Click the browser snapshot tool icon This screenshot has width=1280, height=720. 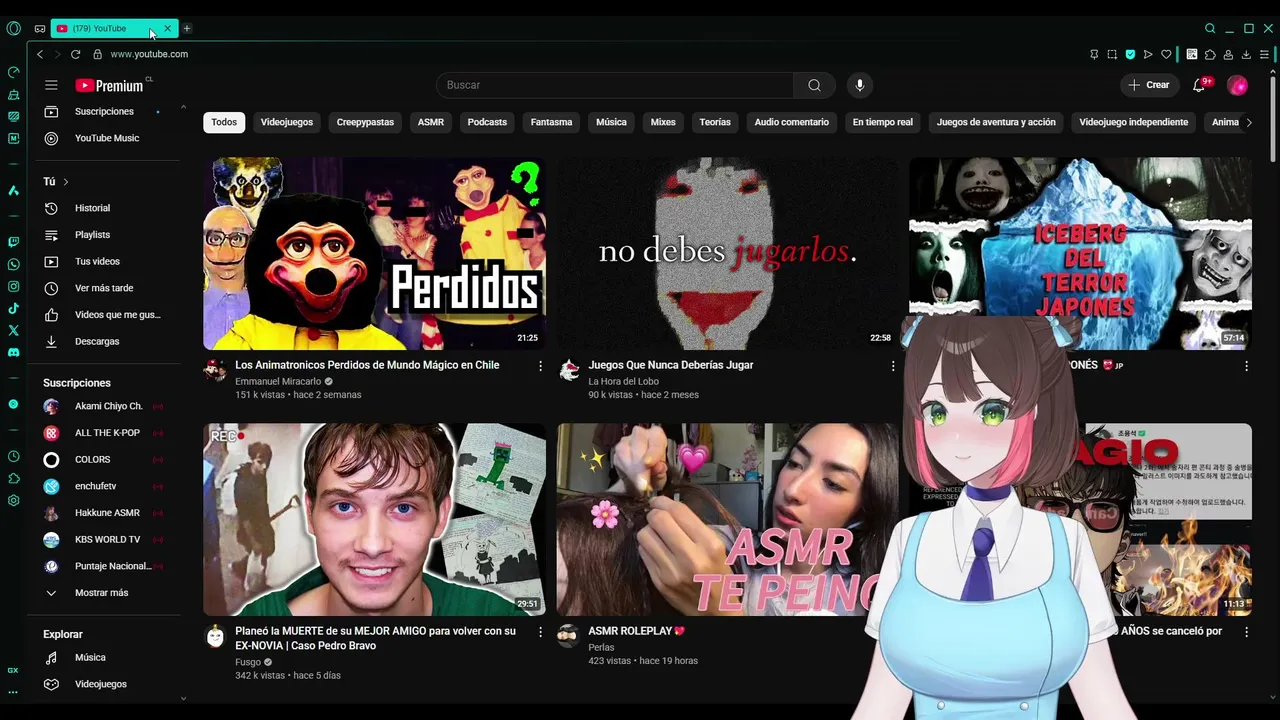(1112, 54)
